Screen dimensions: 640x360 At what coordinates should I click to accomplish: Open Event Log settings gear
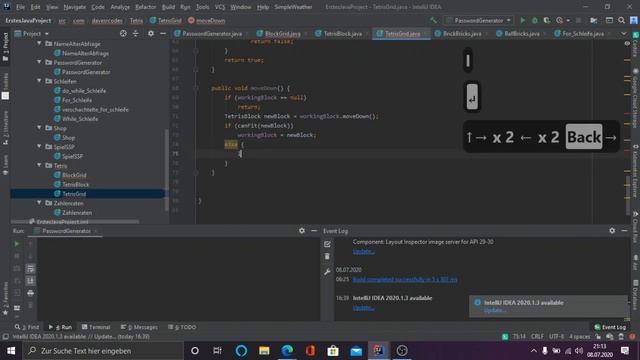pyautogui.click(x=612, y=231)
